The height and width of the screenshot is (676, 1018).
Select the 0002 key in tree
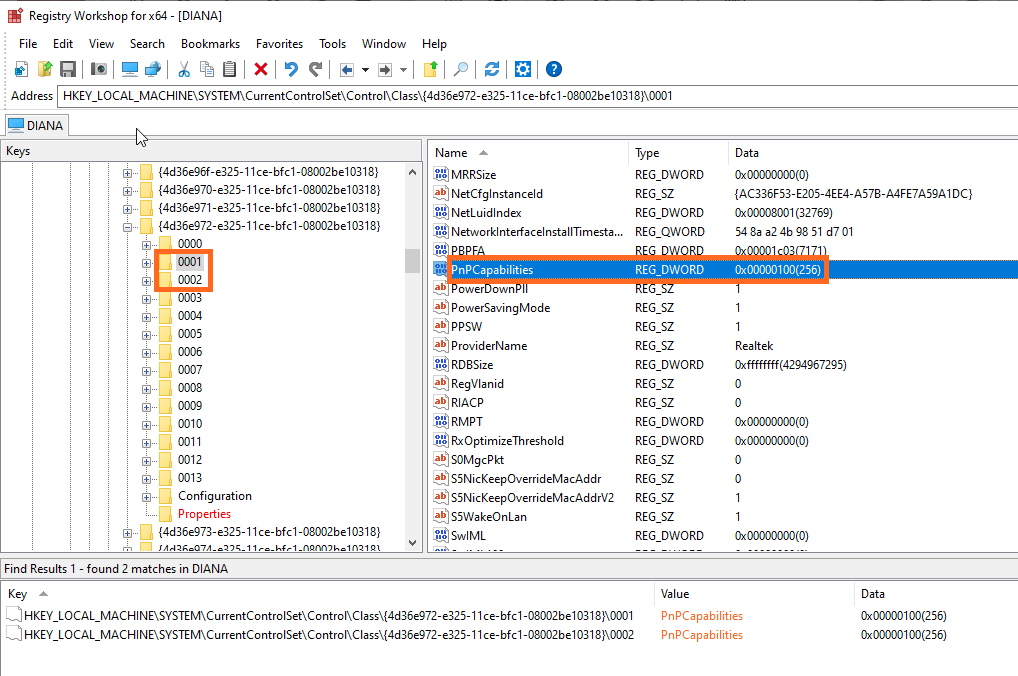click(x=190, y=280)
